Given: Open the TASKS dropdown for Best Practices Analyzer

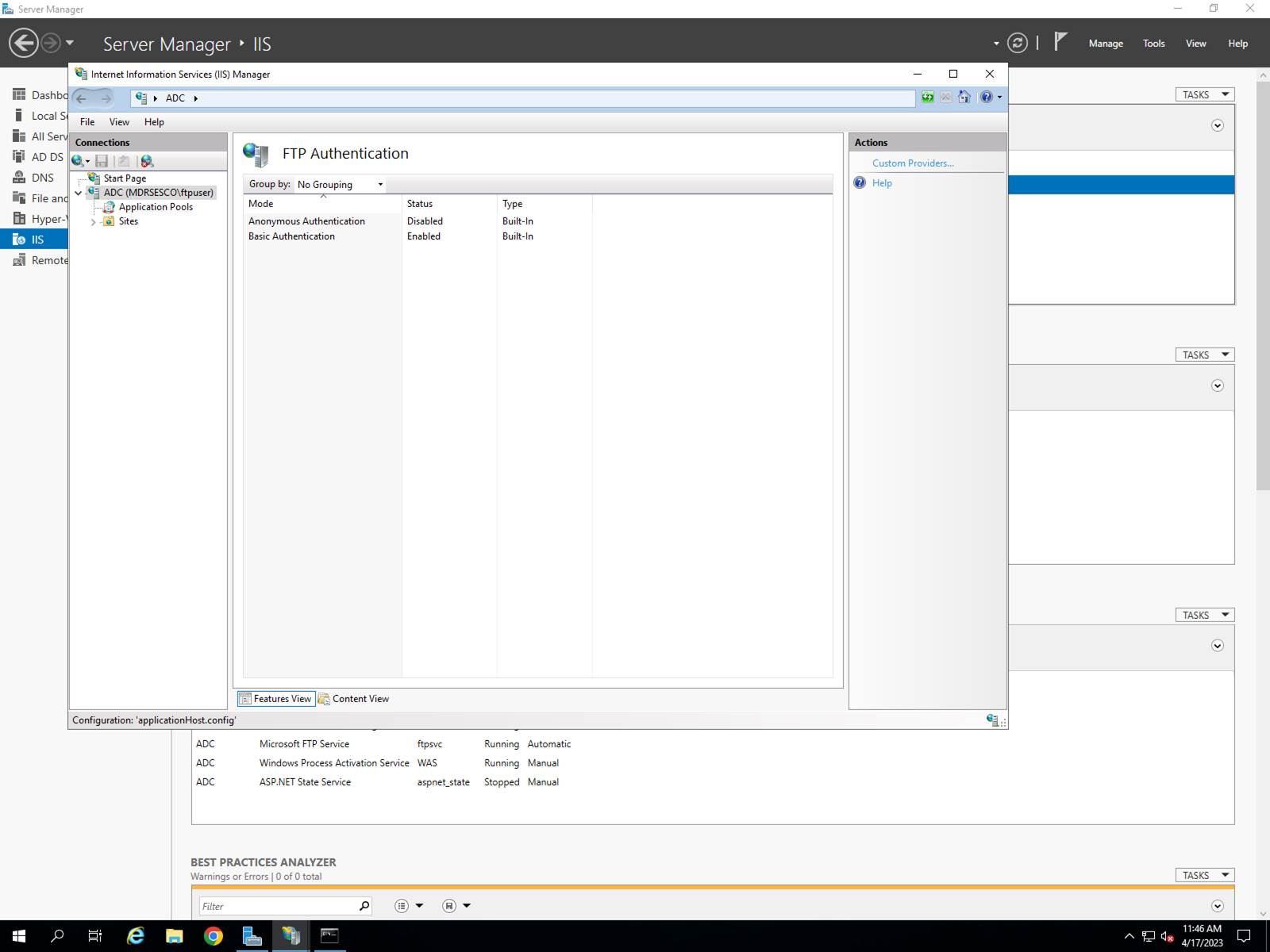Looking at the screenshot, I should 1205,875.
